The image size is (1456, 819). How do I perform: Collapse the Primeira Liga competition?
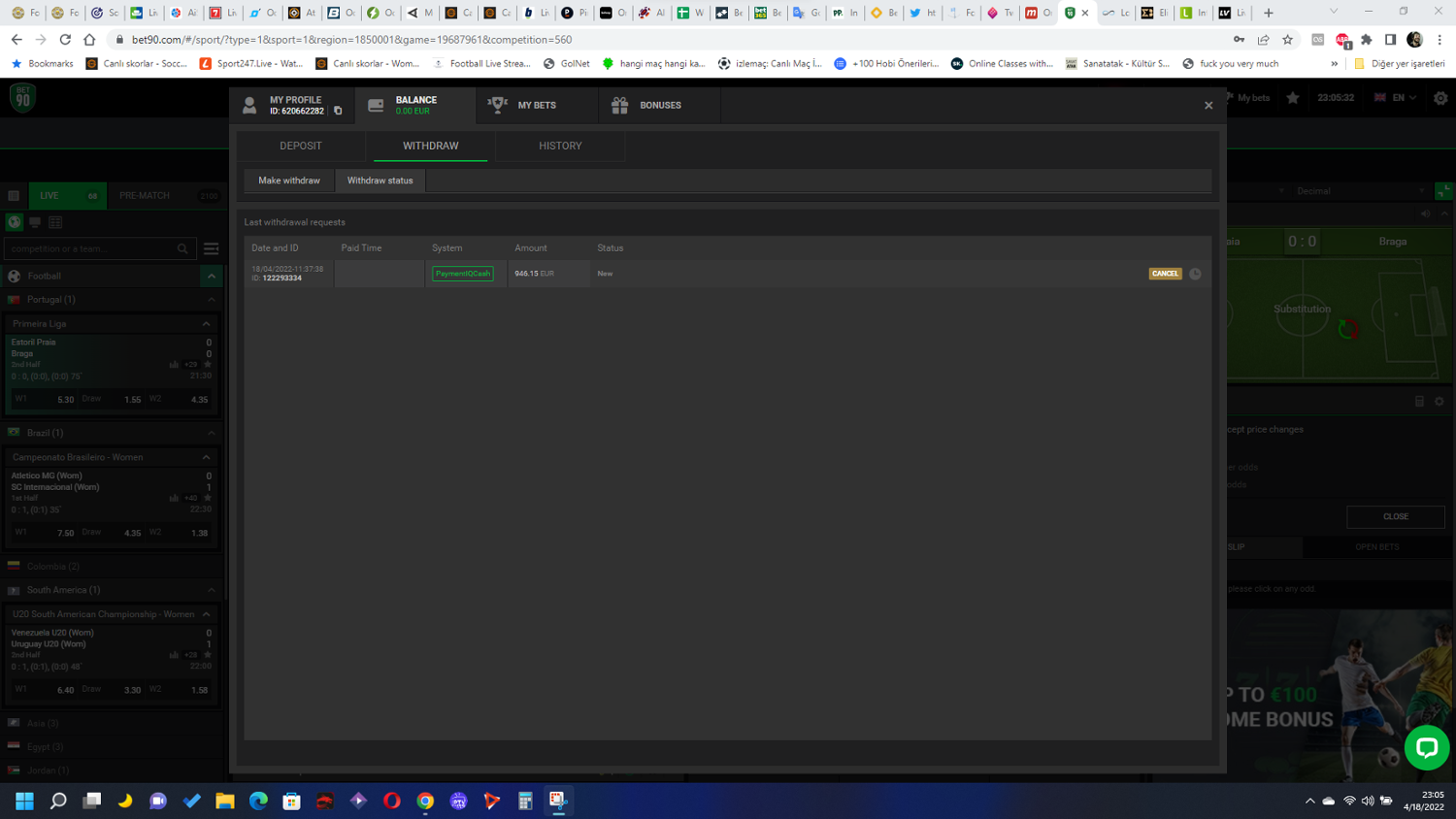tap(206, 324)
